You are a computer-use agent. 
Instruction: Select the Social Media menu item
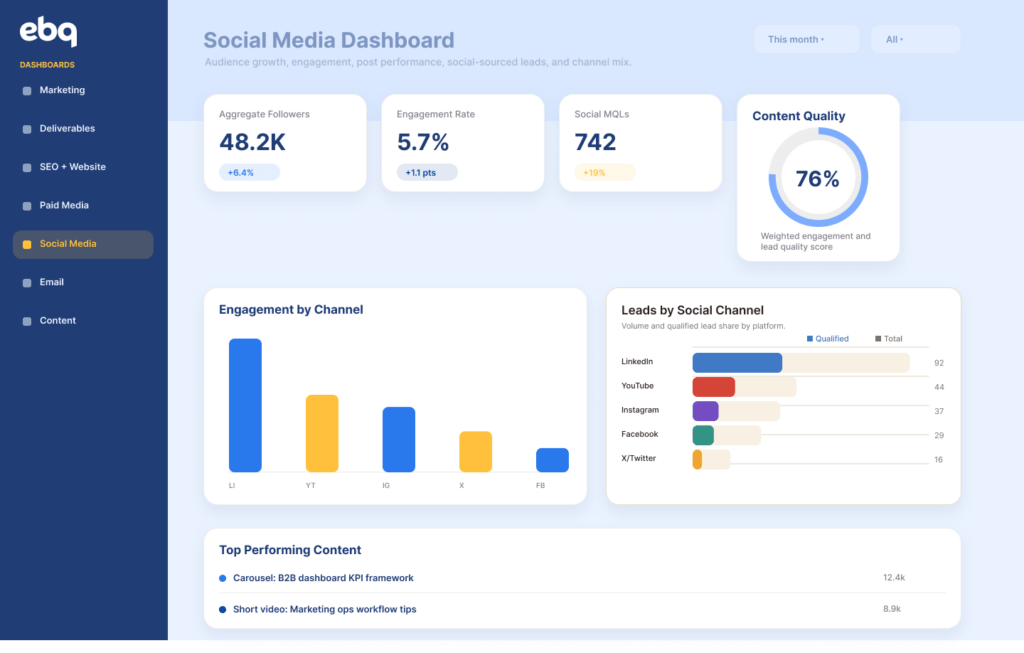(83, 244)
